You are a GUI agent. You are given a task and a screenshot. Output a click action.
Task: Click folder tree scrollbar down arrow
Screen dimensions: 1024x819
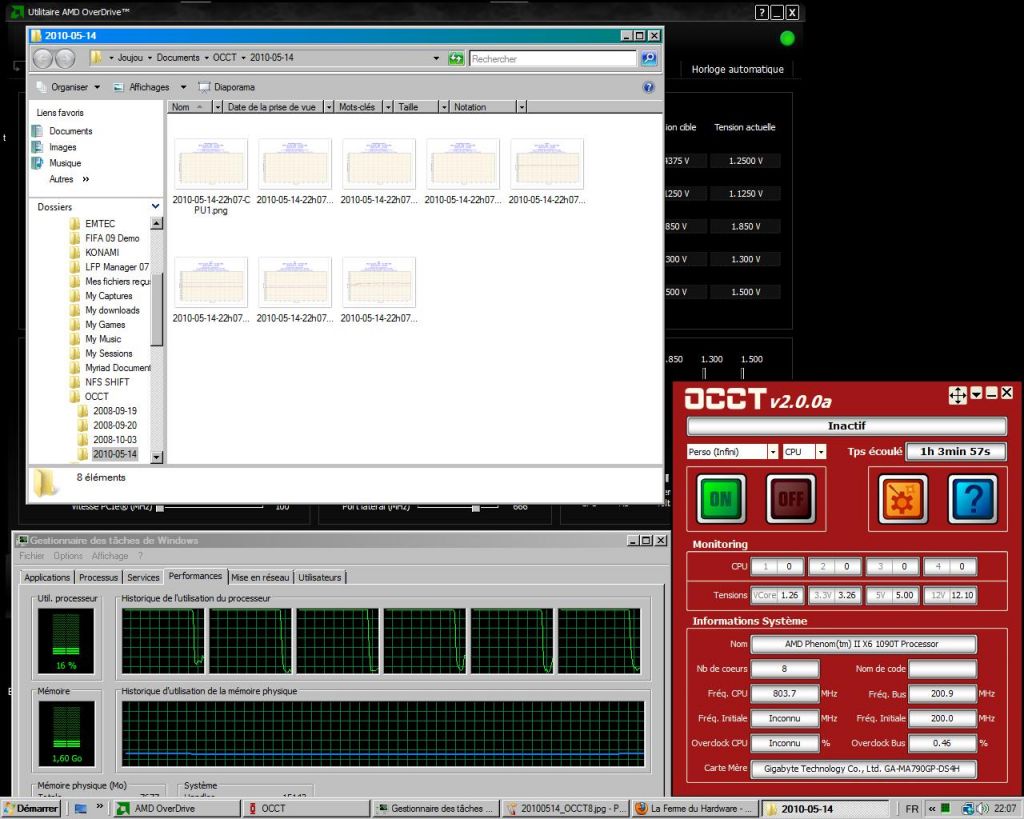click(x=157, y=457)
